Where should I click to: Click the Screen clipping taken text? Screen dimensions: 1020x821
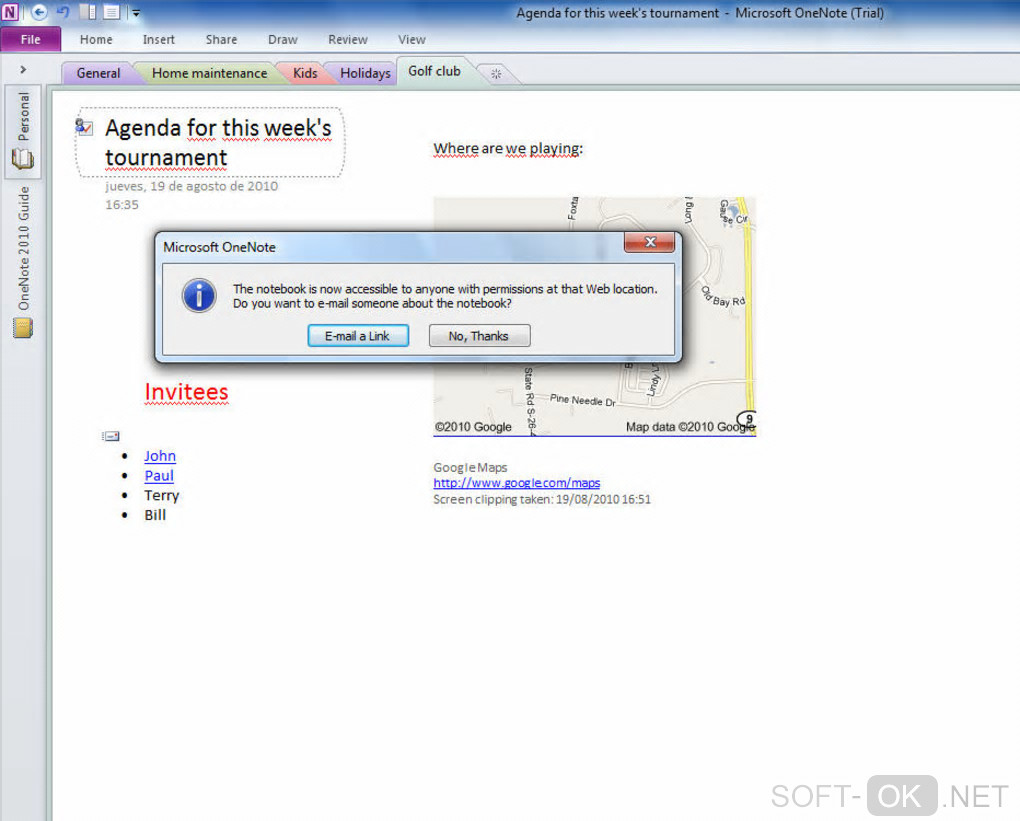542,499
